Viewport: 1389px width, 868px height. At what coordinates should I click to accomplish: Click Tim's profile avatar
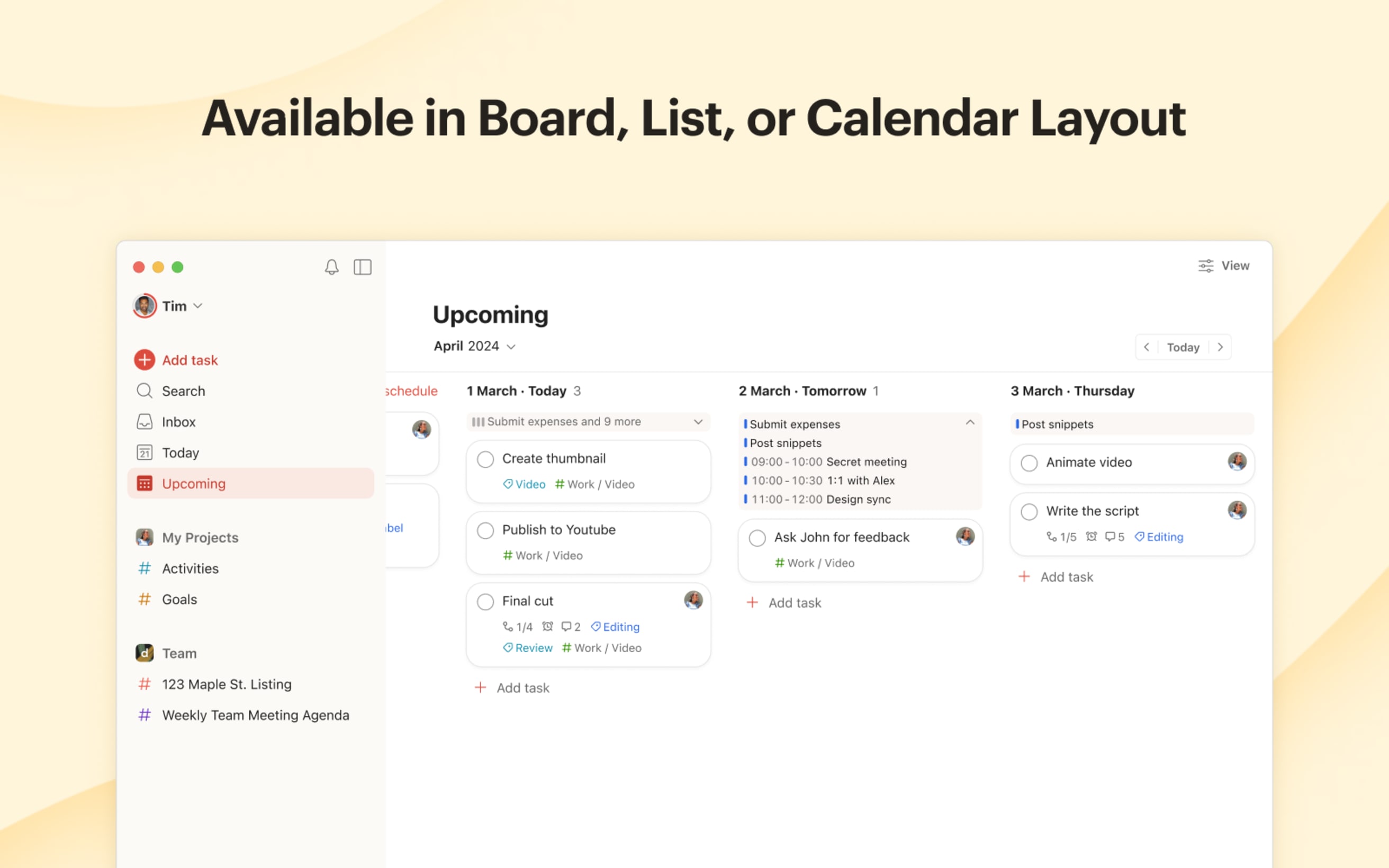tap(145, 306)
